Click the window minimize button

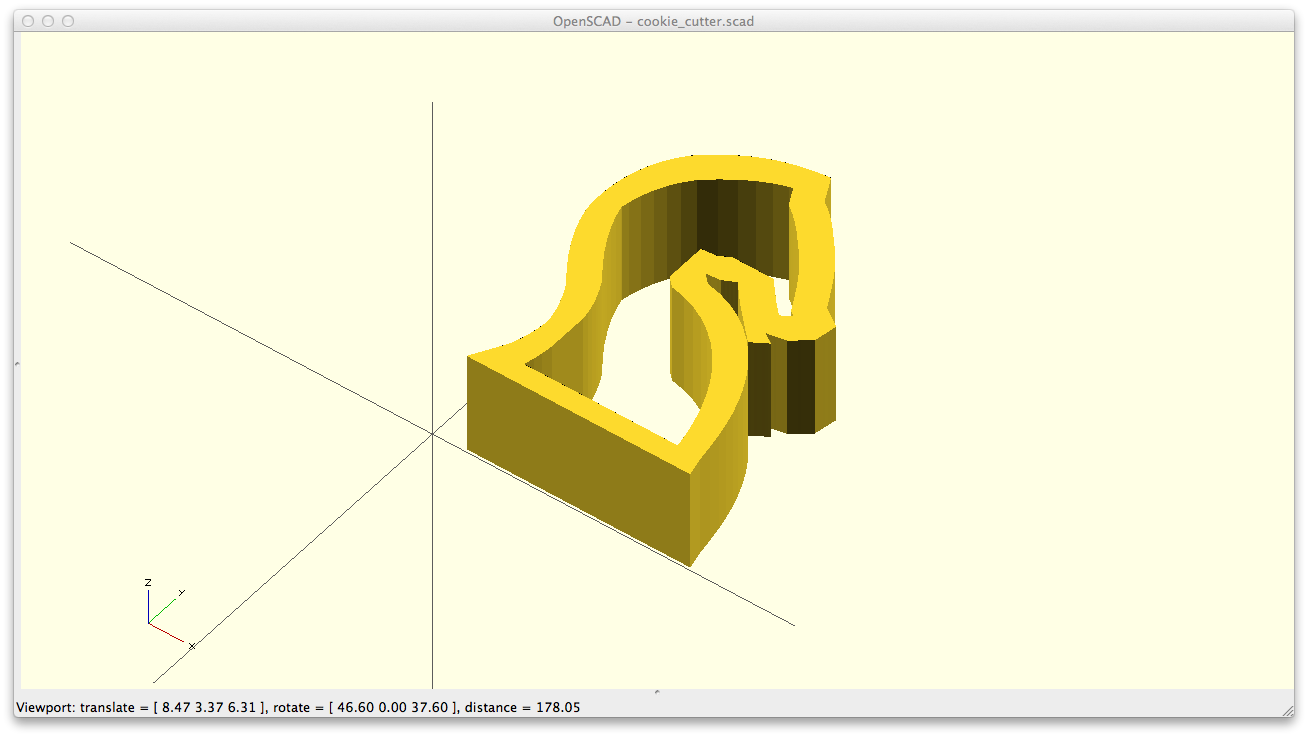[x=48, y=21]
